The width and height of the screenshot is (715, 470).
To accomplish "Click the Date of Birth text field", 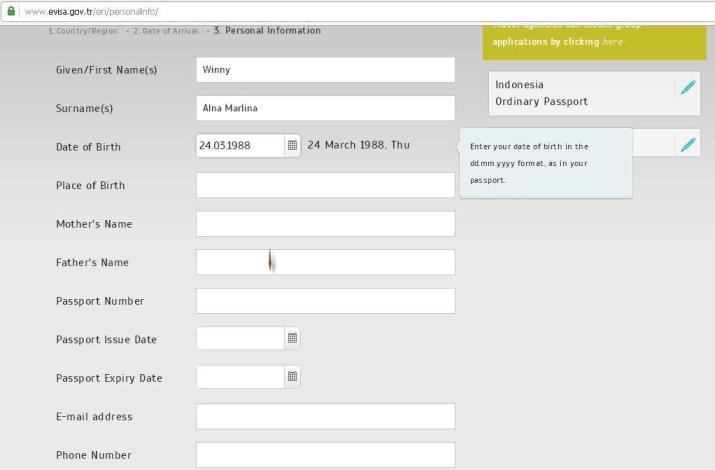I will click(x=240, y=145).
